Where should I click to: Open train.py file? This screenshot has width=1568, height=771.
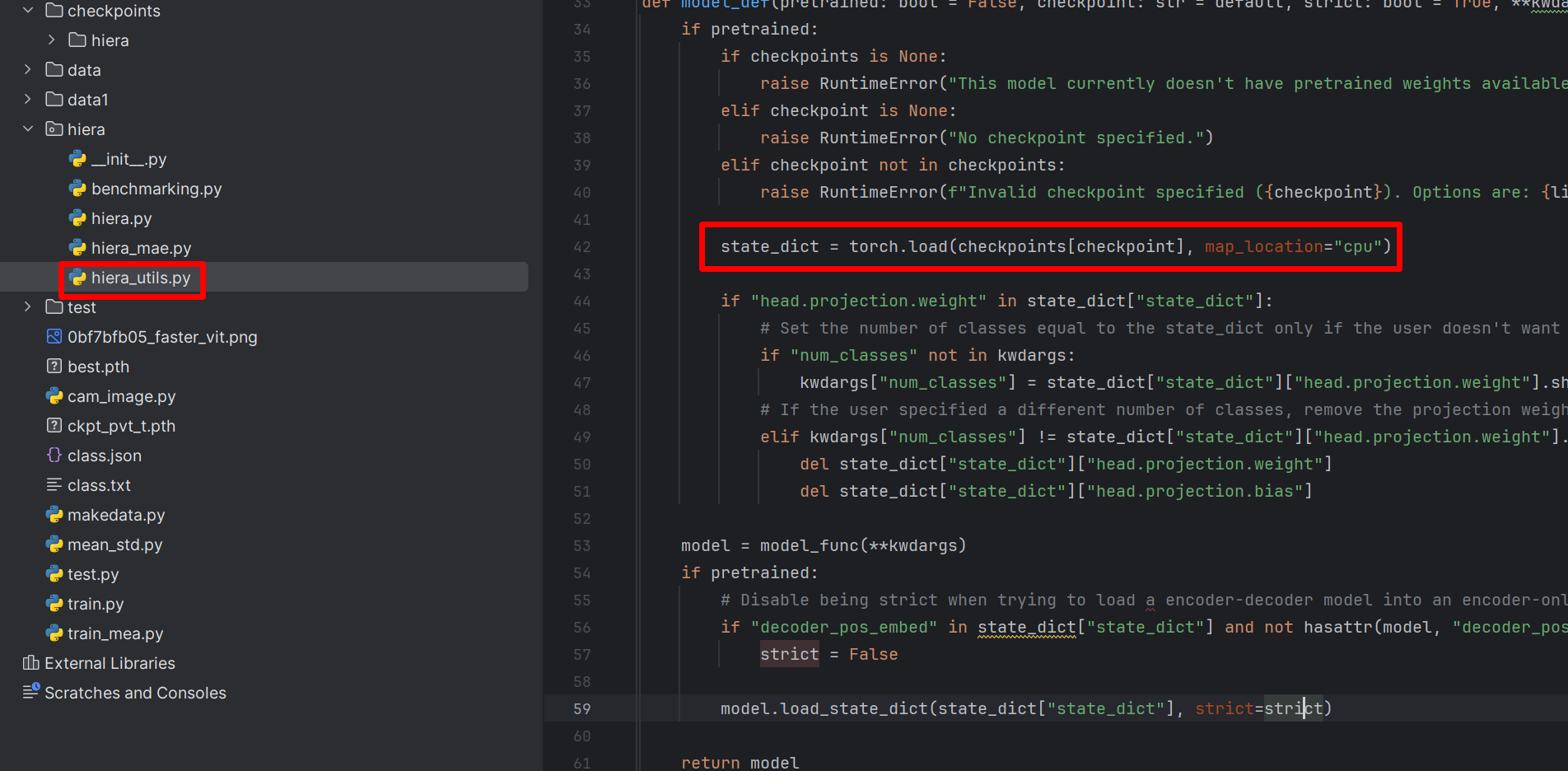click(x=96, y=604)
